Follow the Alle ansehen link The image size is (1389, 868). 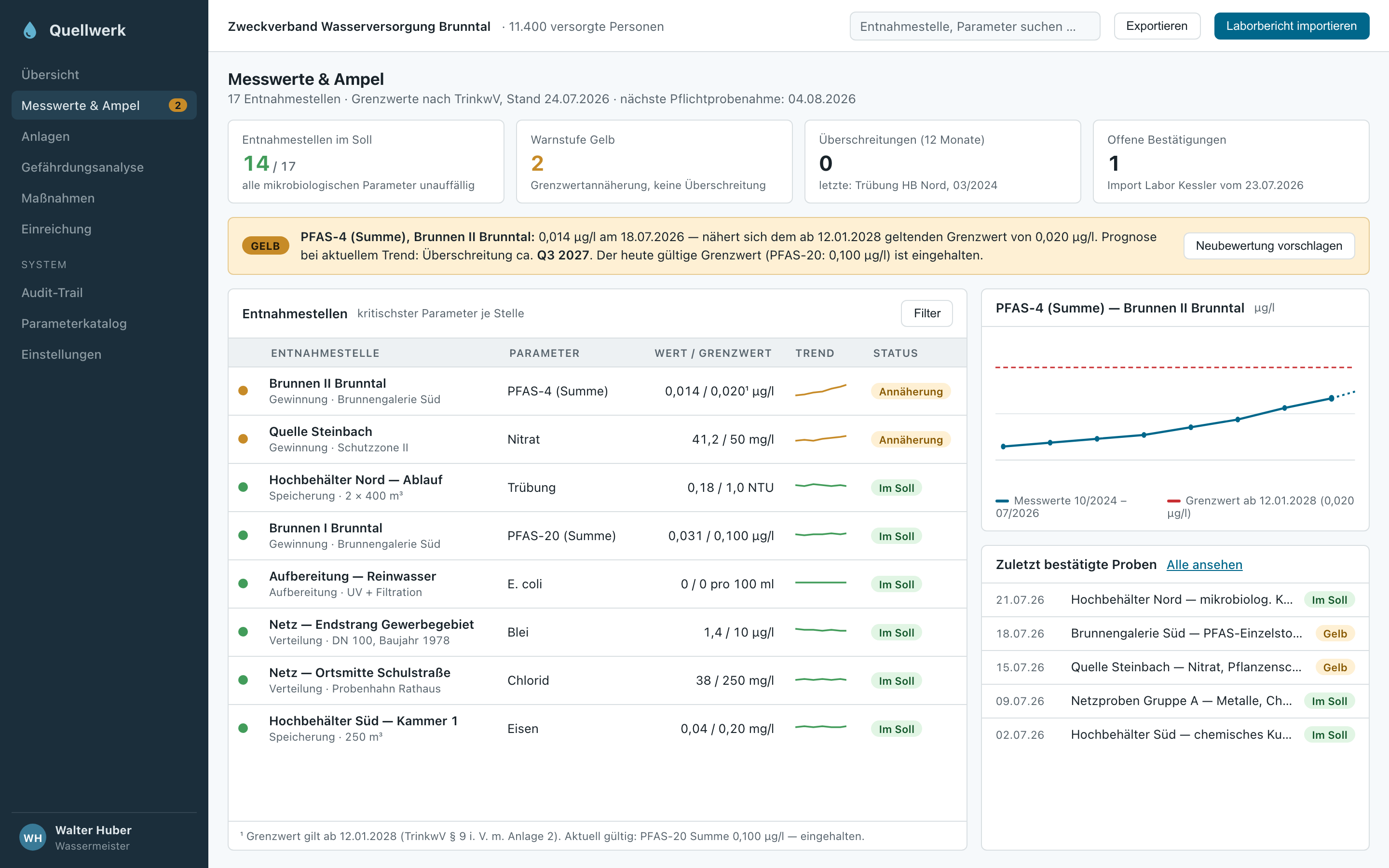click(1204, 564)
